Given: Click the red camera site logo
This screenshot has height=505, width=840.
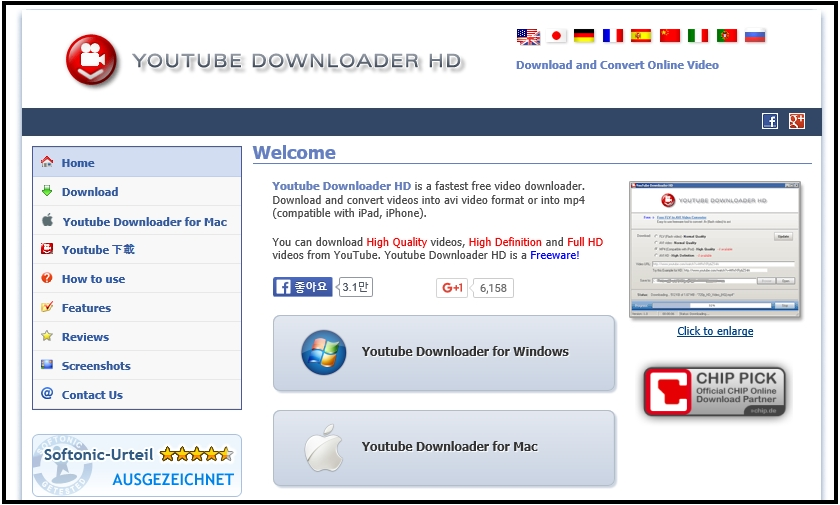Looking at the screenshot, I should click(x=91, y=59).
